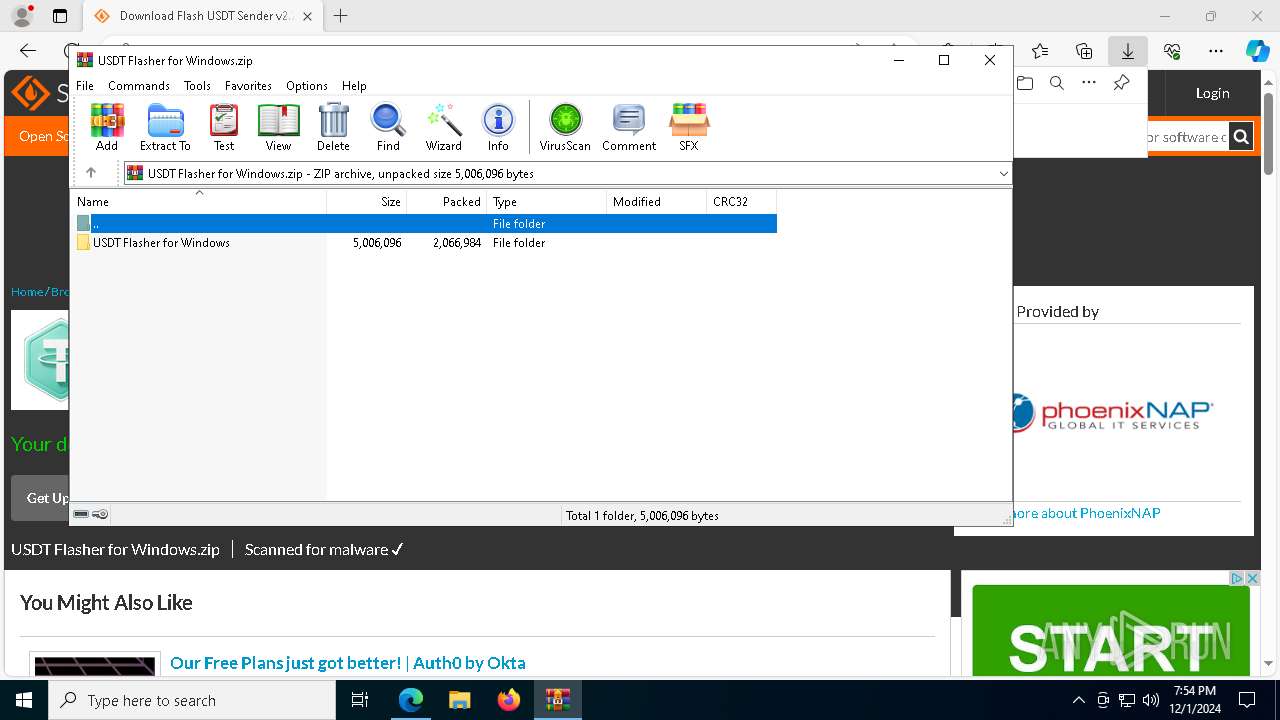Open the Copilot icon in Edge
This screenshot has height=720, width=1280.
[1257, 51]
